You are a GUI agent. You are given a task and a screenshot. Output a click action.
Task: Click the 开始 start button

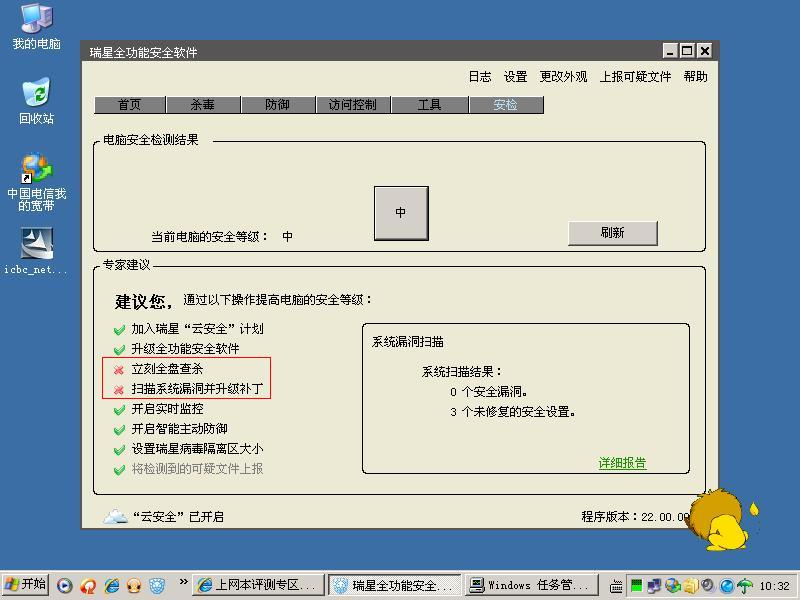pos(26,584)
